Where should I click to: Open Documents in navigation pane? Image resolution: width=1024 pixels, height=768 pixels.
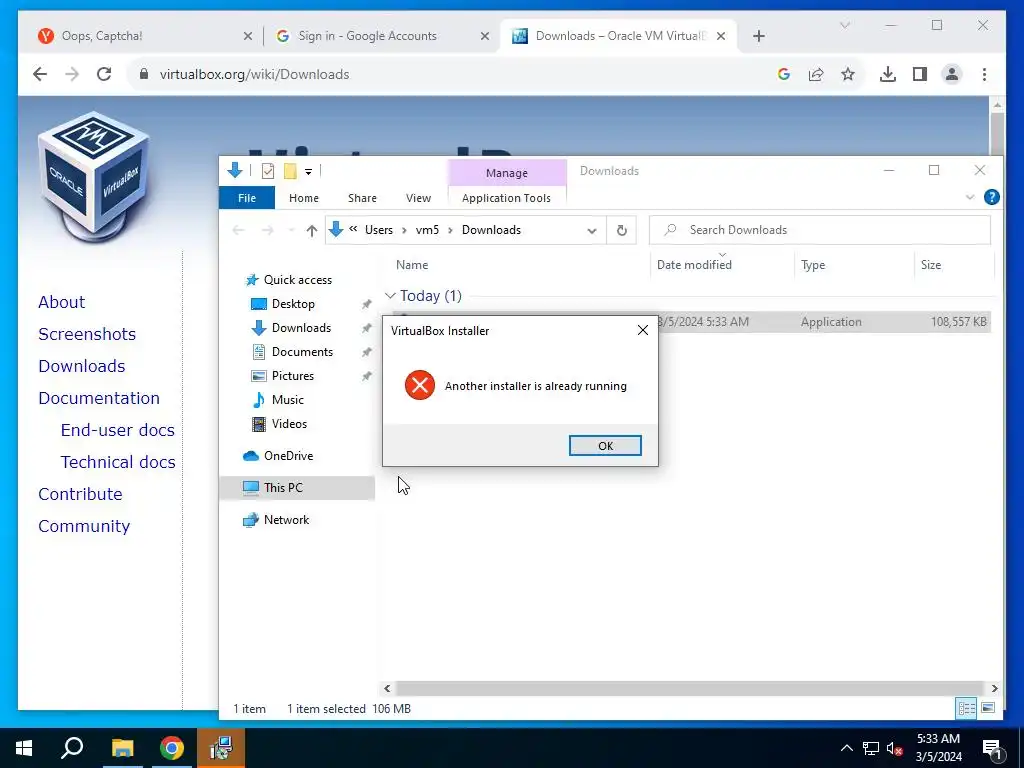pos(302,351)
